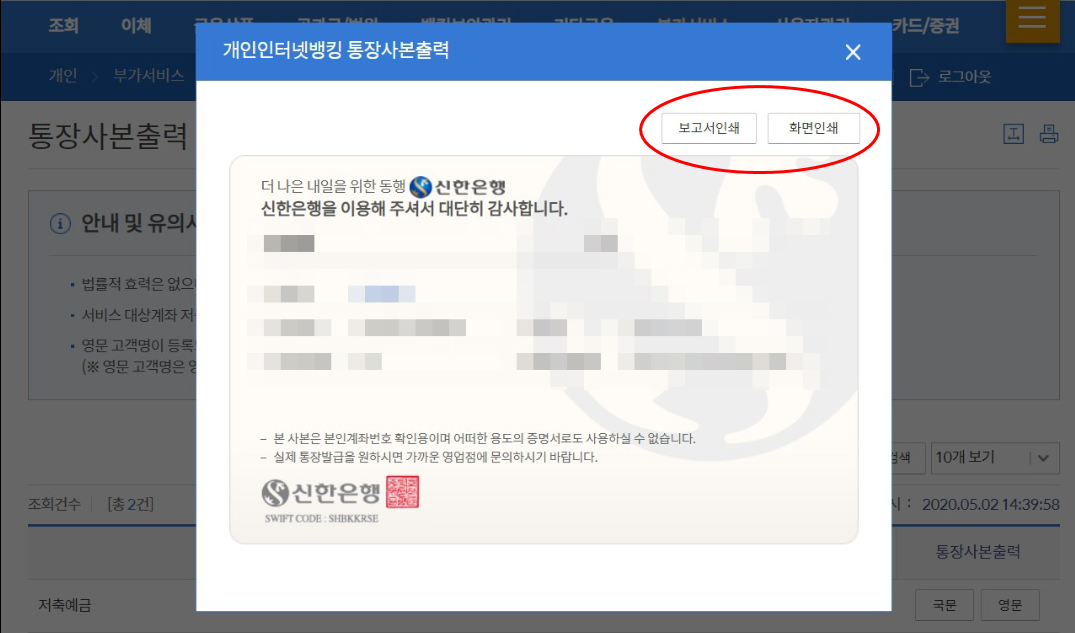Click the red bank seal stamp

(402, 492)
